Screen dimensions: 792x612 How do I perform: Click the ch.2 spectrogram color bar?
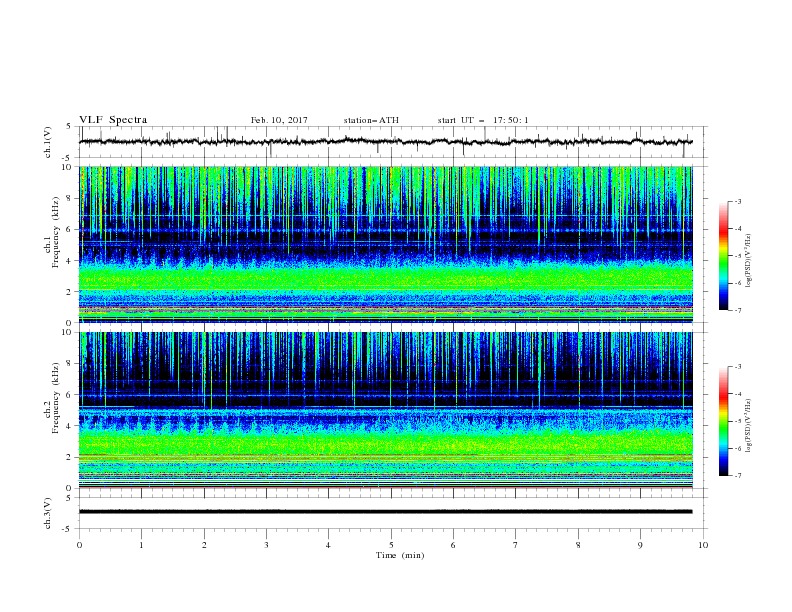723,421
